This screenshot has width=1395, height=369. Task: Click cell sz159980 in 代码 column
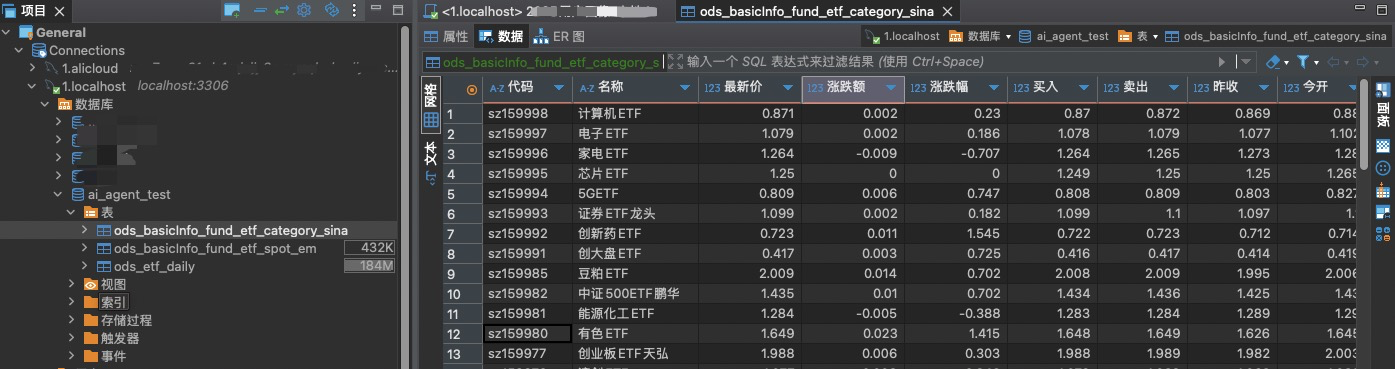click(527, 333)
